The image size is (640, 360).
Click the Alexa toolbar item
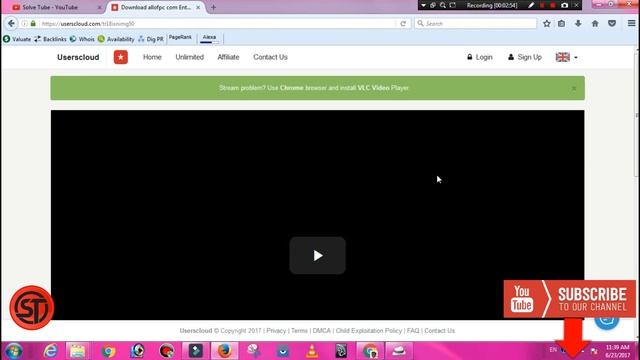(209, 38)
